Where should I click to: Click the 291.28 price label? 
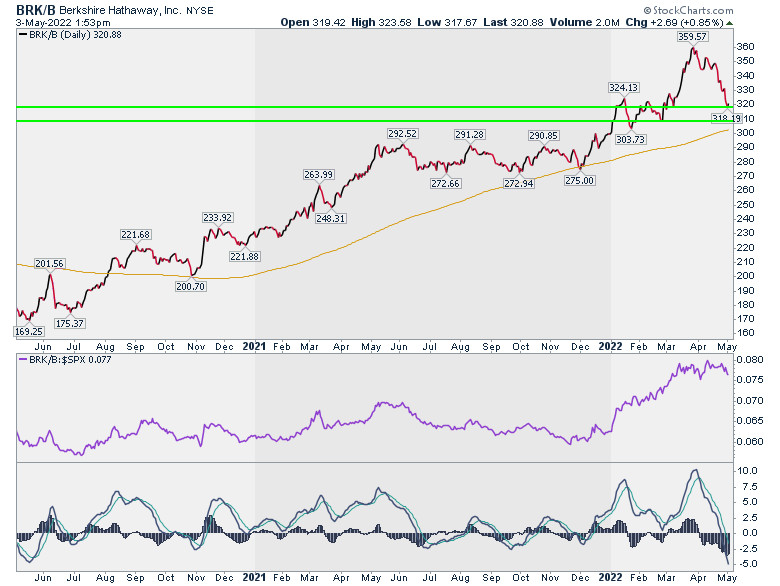[470, 135]
